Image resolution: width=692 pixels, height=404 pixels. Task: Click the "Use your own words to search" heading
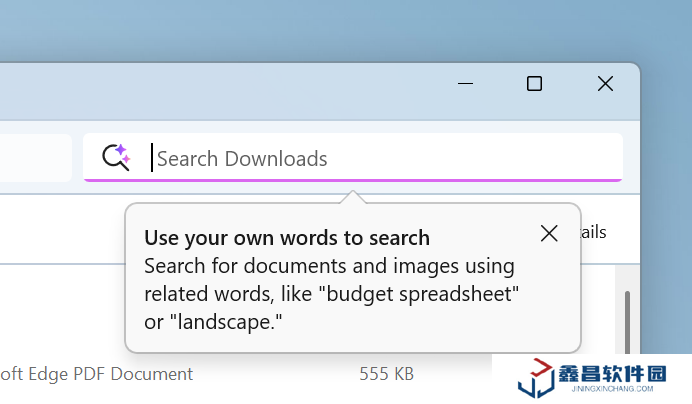[287, 238]
